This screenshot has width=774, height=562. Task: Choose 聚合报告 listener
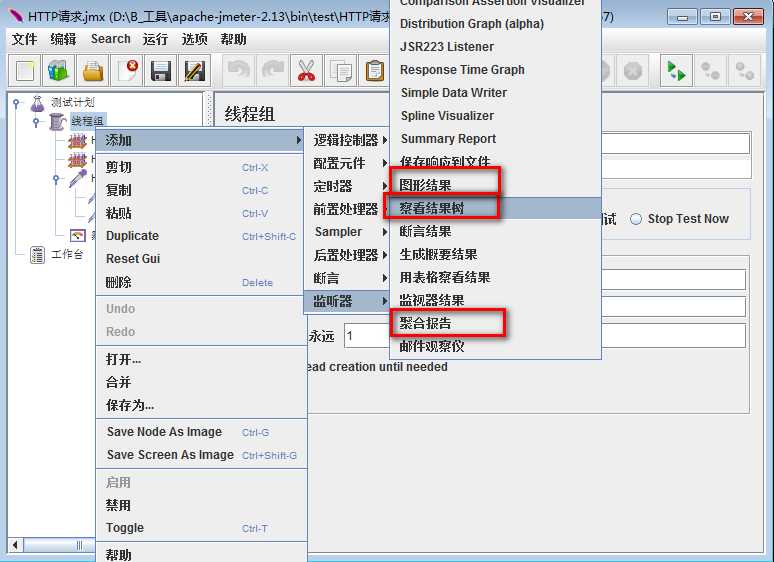point(496,323)
